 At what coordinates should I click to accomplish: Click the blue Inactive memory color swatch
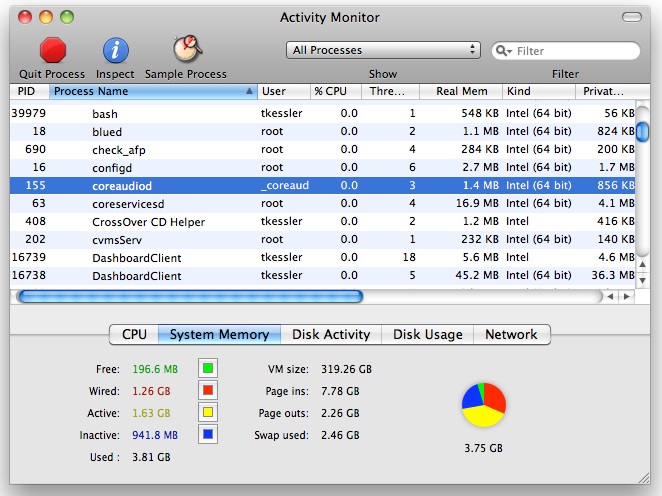point(208,434)
